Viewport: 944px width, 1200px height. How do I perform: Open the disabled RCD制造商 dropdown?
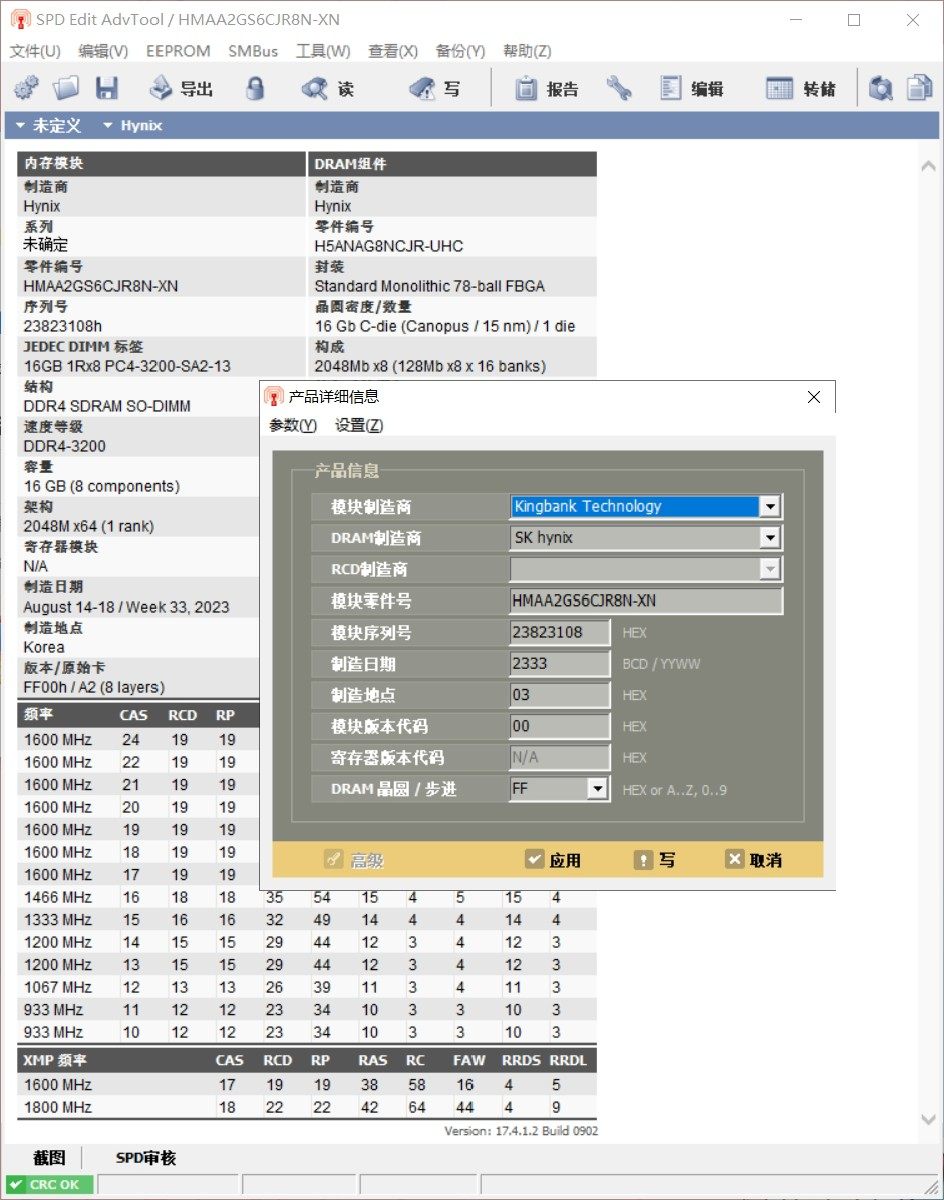pos(769,569)
